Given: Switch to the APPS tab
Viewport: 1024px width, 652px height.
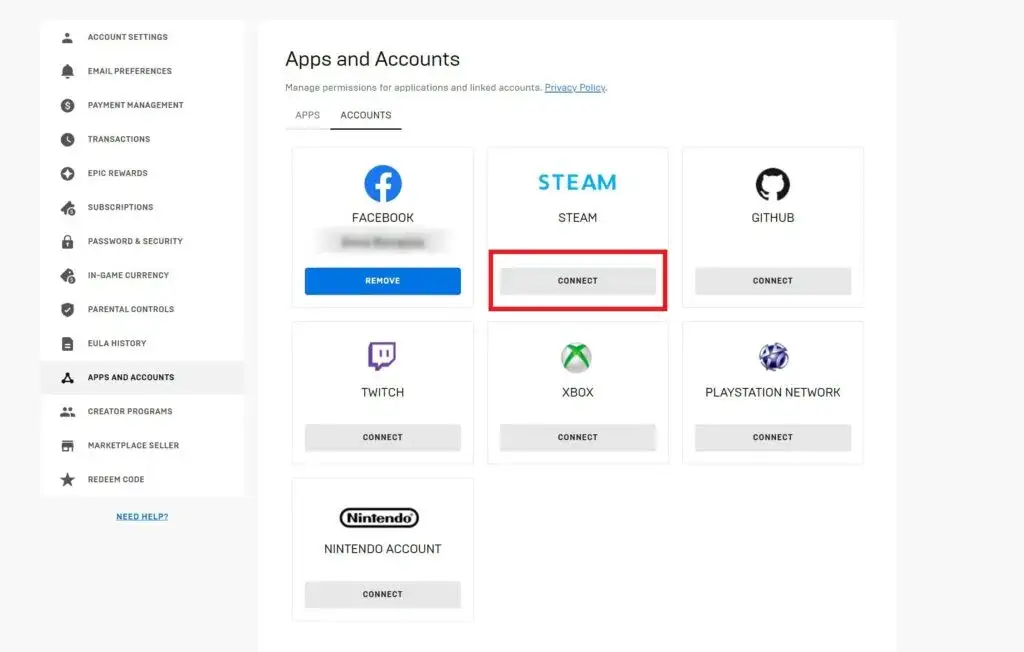Looking at the screenshot, I should 307,115.
